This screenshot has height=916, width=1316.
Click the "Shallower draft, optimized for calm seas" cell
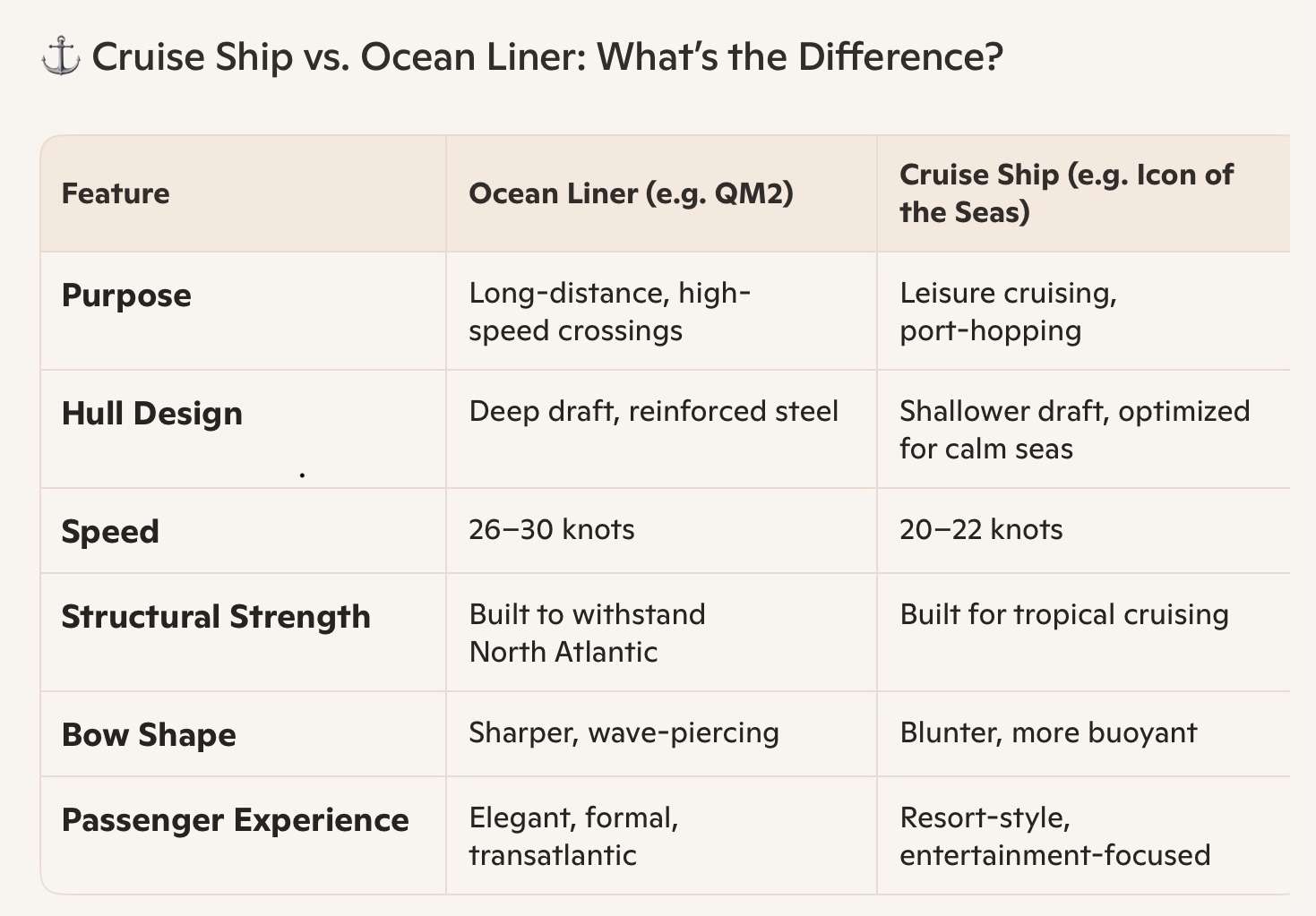click(1074, 430)
